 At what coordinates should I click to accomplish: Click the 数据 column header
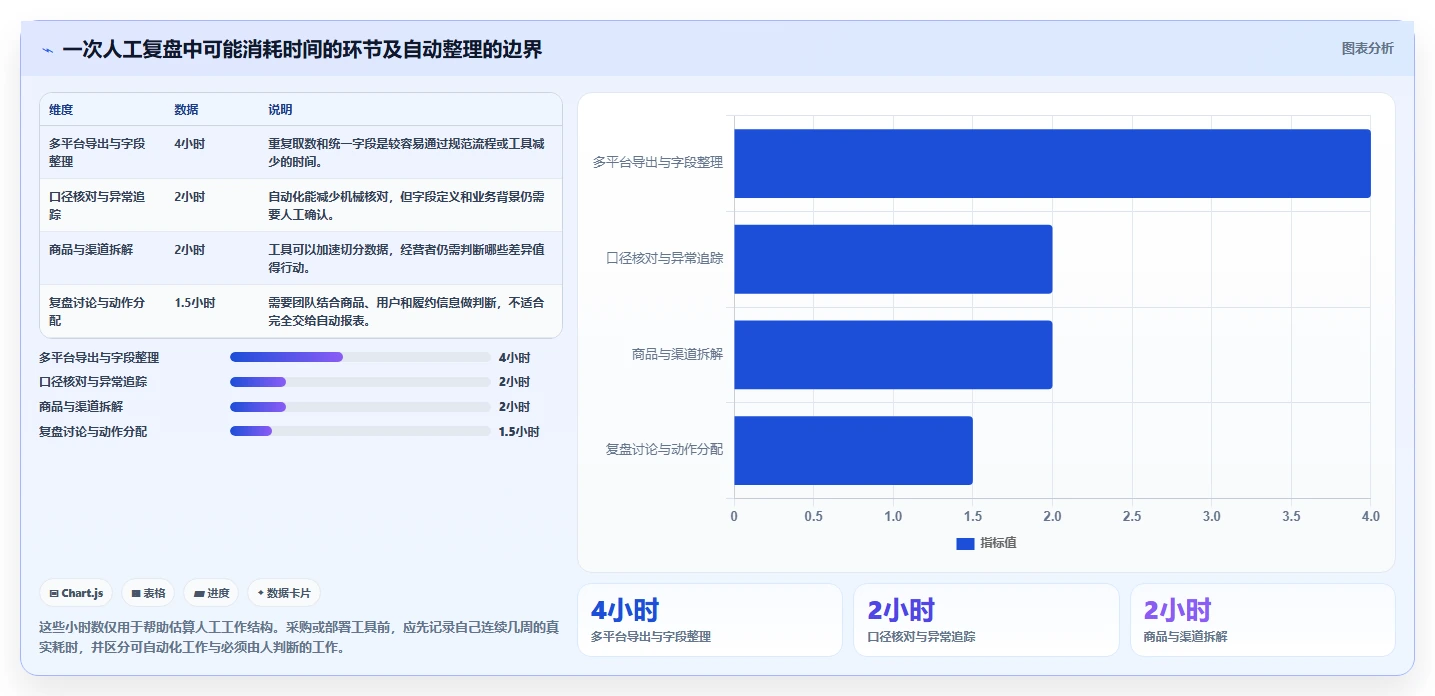(186, 110)
